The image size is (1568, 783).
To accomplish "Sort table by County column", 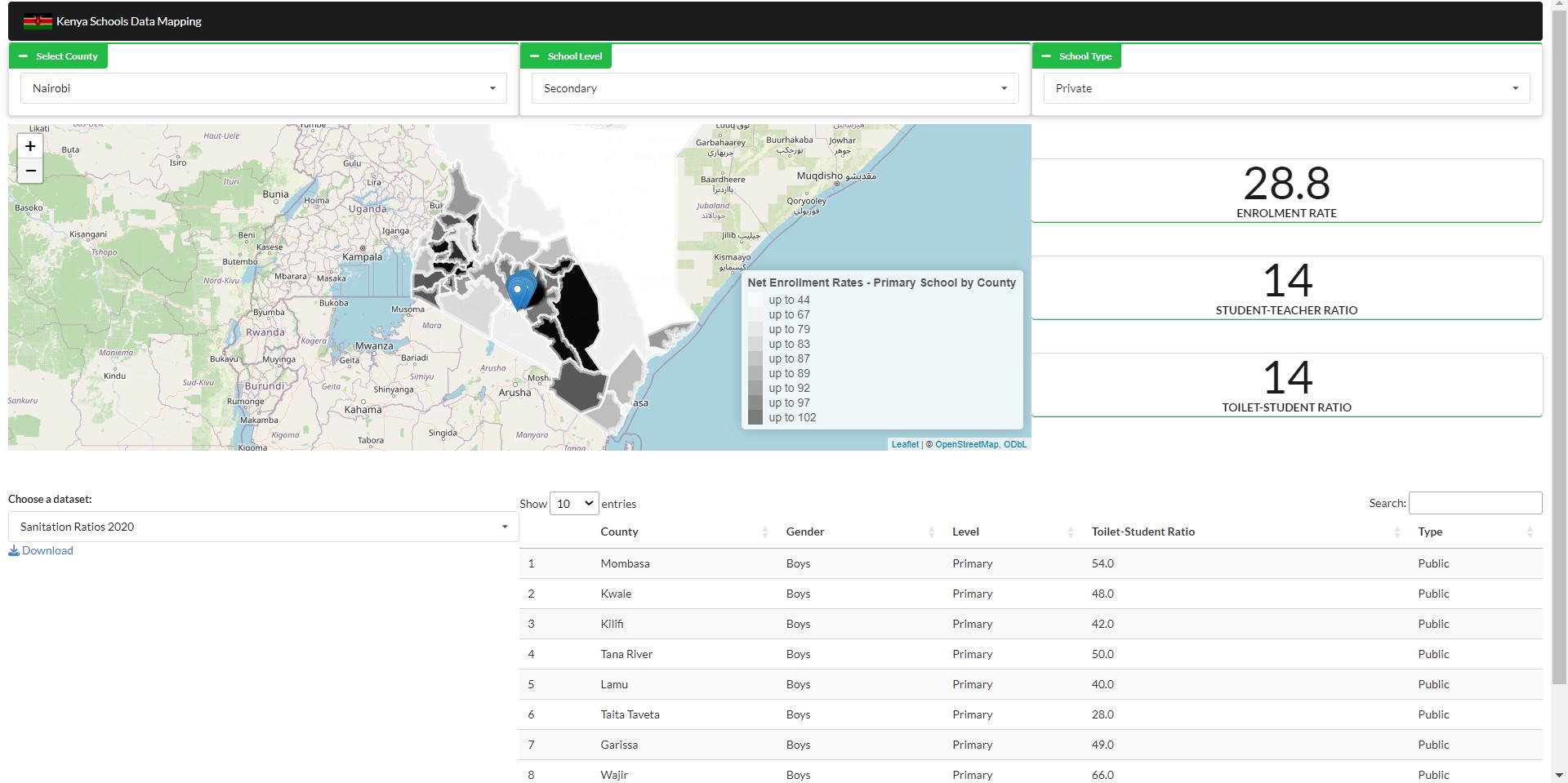I will pyautogui.click(x=619, y=532).
